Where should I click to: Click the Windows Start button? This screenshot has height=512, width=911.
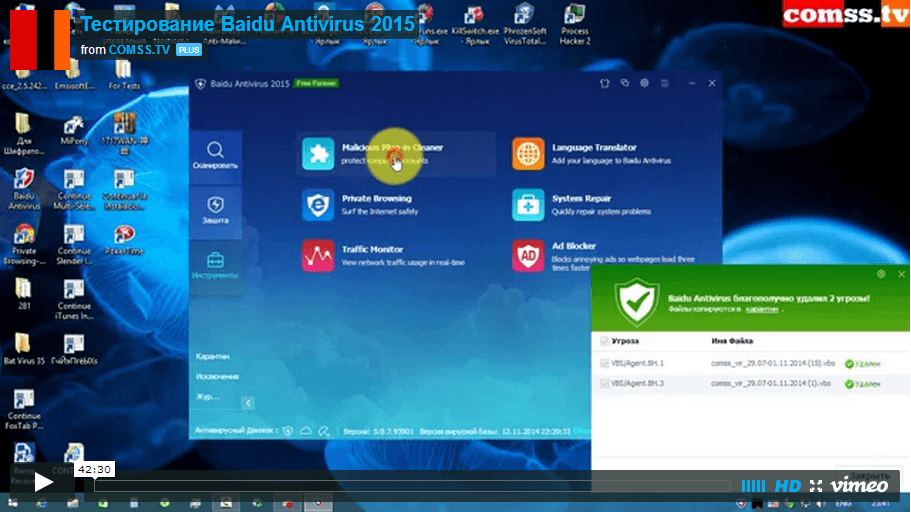pyautogui.click(x=13, y=504)
